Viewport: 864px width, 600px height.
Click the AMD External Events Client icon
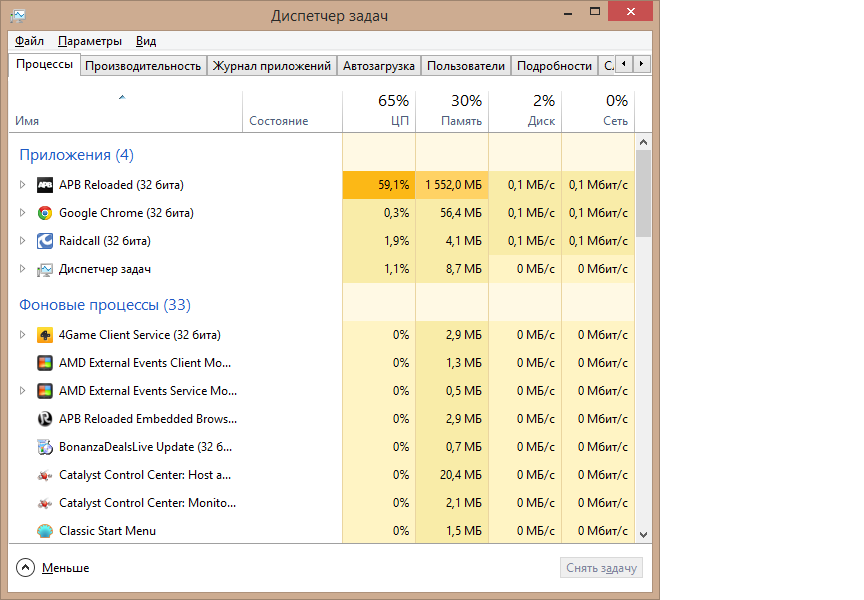click(x=45, y=363)
